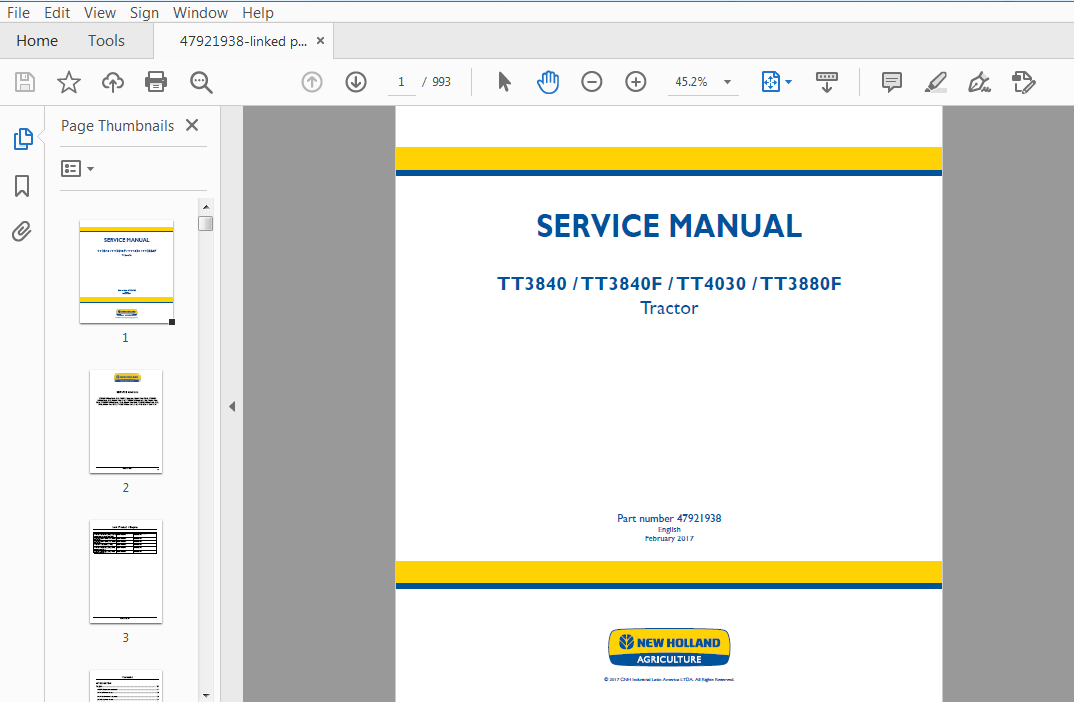Select page 3 thumbnail
This screenshot has height=702, width=1074.
point(126,571)
